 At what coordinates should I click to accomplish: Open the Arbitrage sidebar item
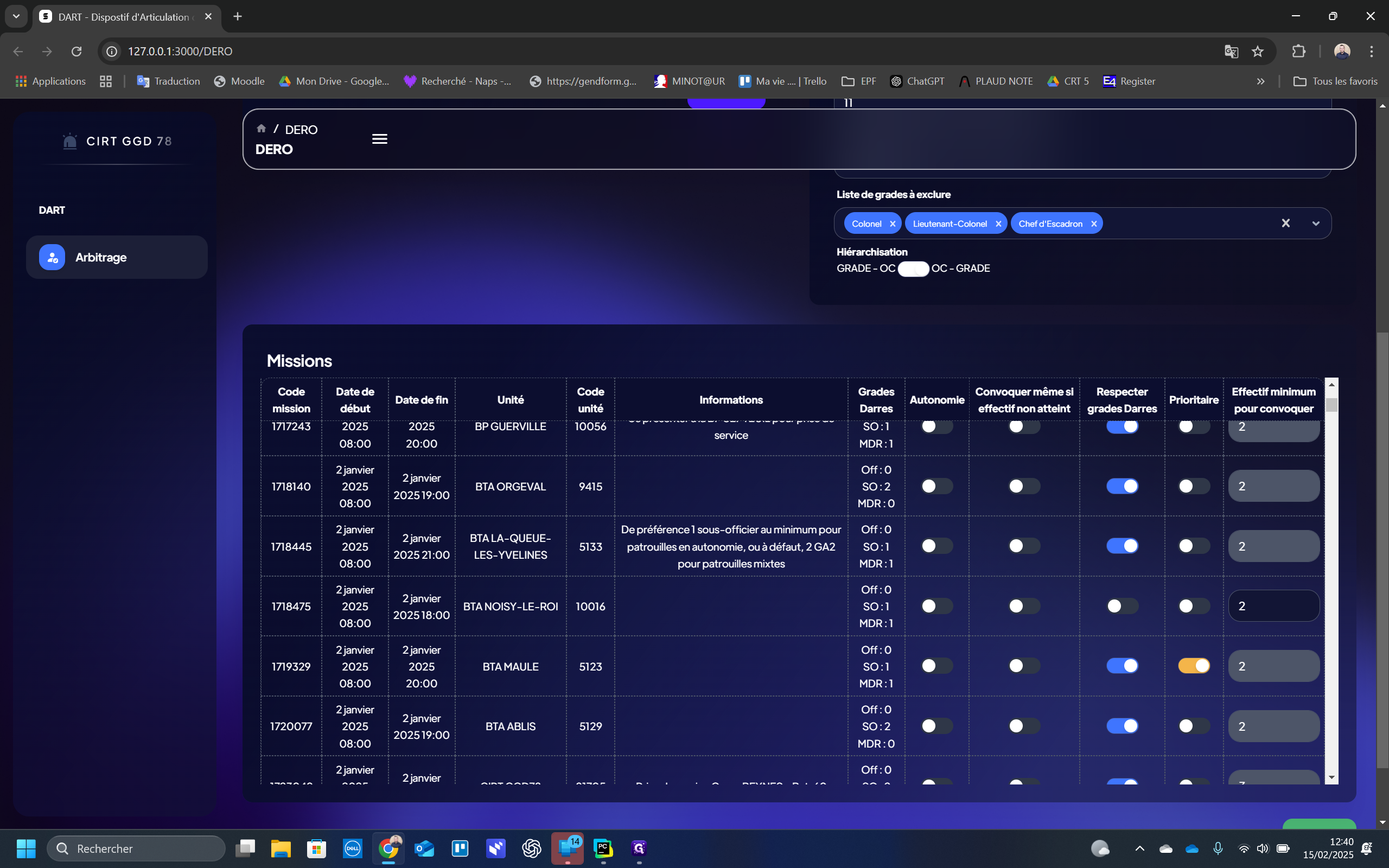click(117, 257)
